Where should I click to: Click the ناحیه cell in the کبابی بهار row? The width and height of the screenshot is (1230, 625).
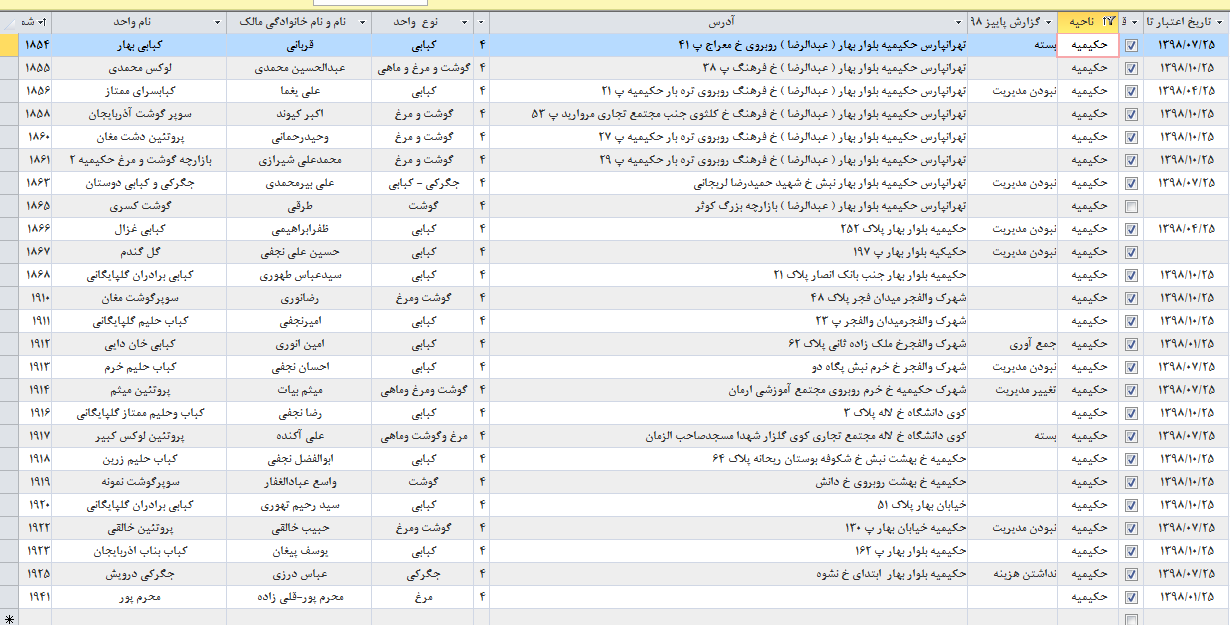click(1089, 45)
